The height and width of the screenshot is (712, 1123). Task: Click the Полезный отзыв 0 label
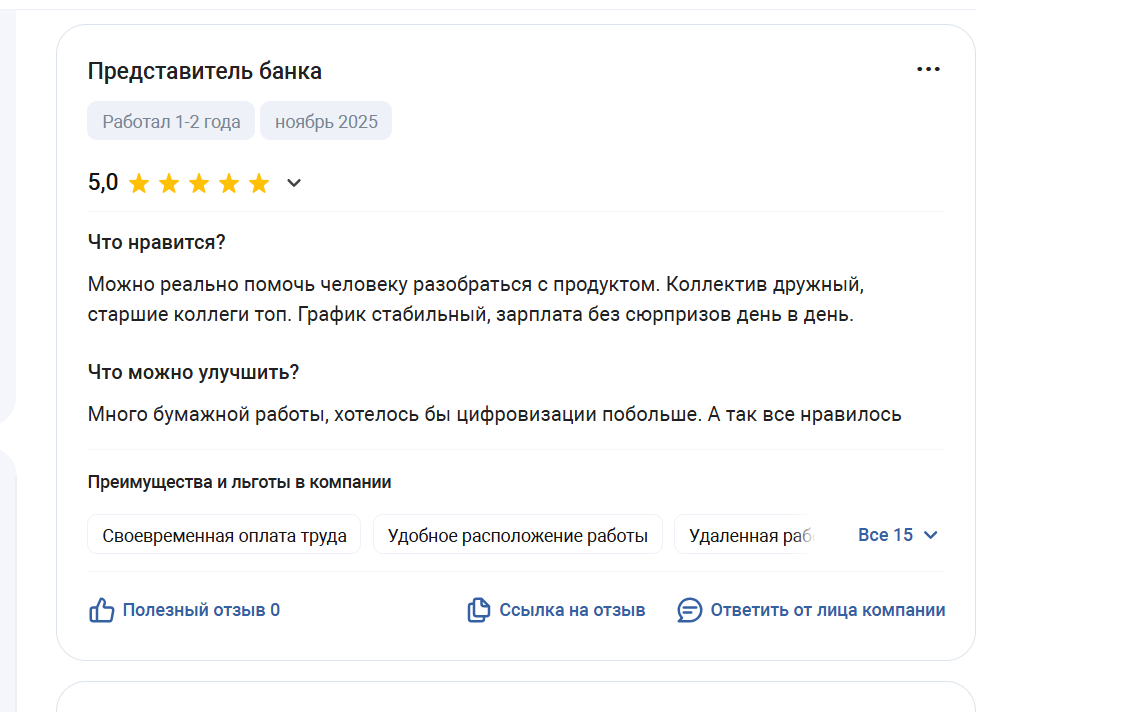[201, 610]
